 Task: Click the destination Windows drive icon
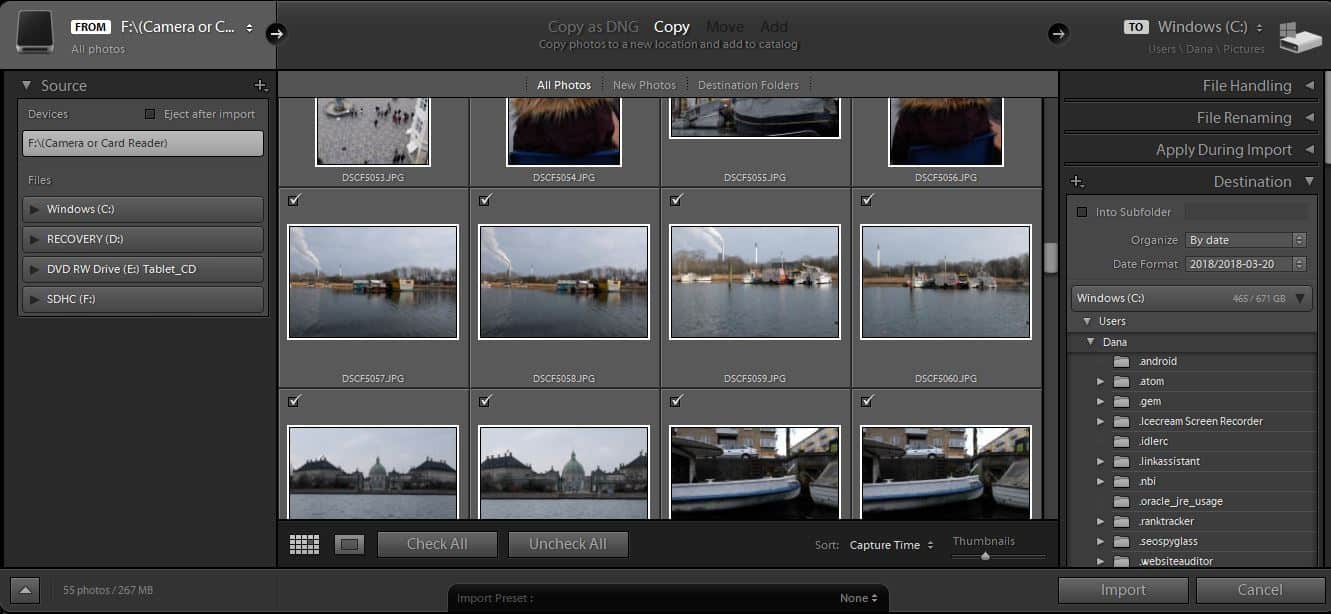point(1299,36)
